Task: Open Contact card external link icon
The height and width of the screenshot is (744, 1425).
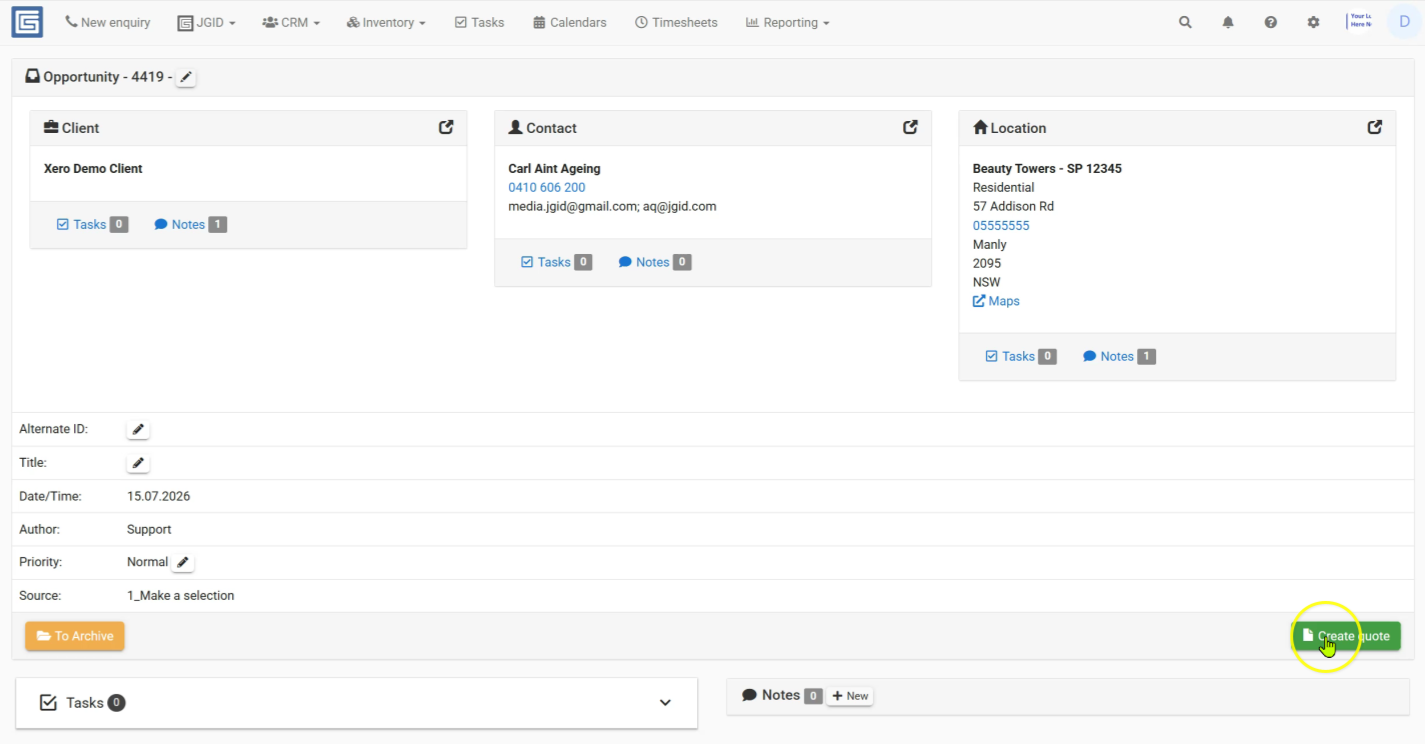Action: (x=910, y=127)
